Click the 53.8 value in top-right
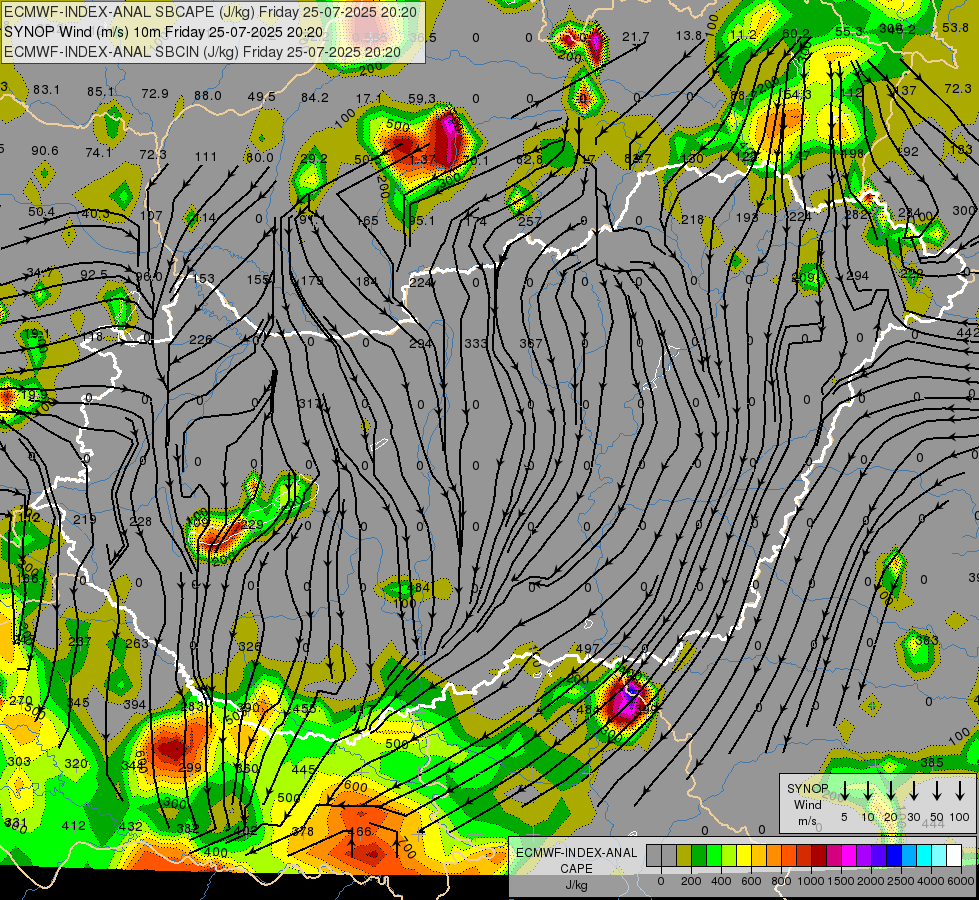This screenshot has width=979, height=900. point(955,27)
